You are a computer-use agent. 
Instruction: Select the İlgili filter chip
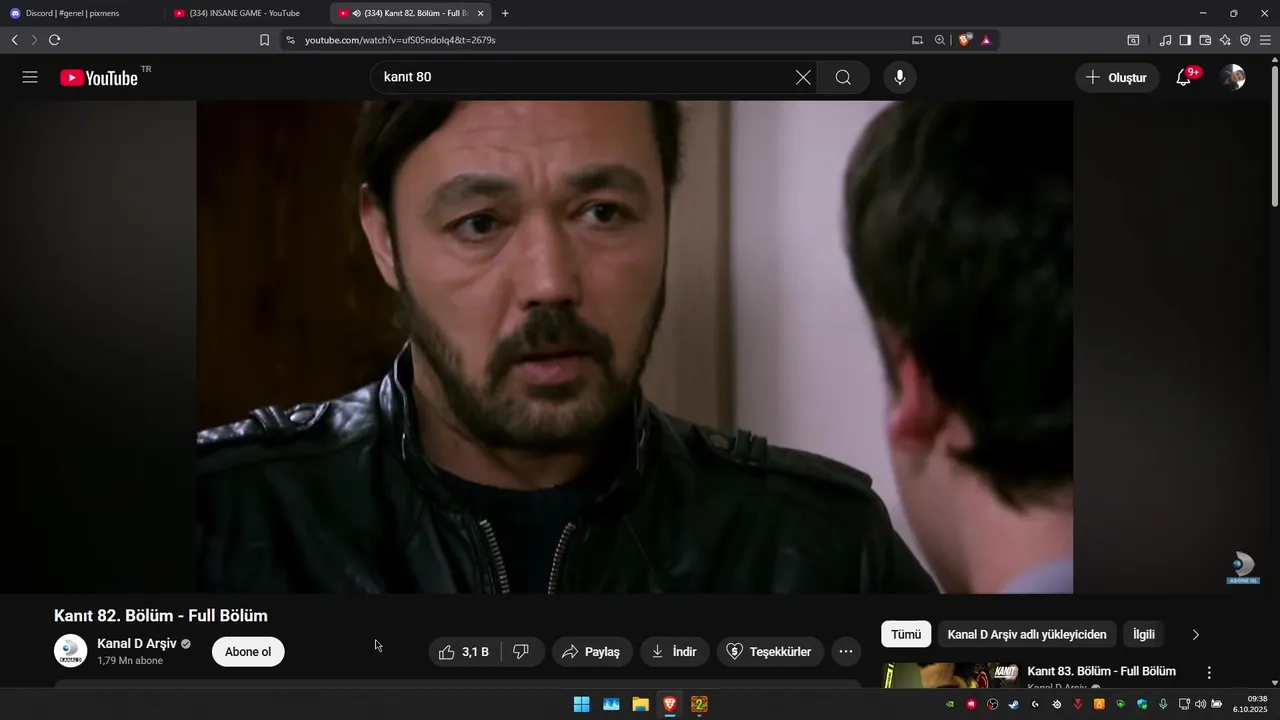(1144, 634)
